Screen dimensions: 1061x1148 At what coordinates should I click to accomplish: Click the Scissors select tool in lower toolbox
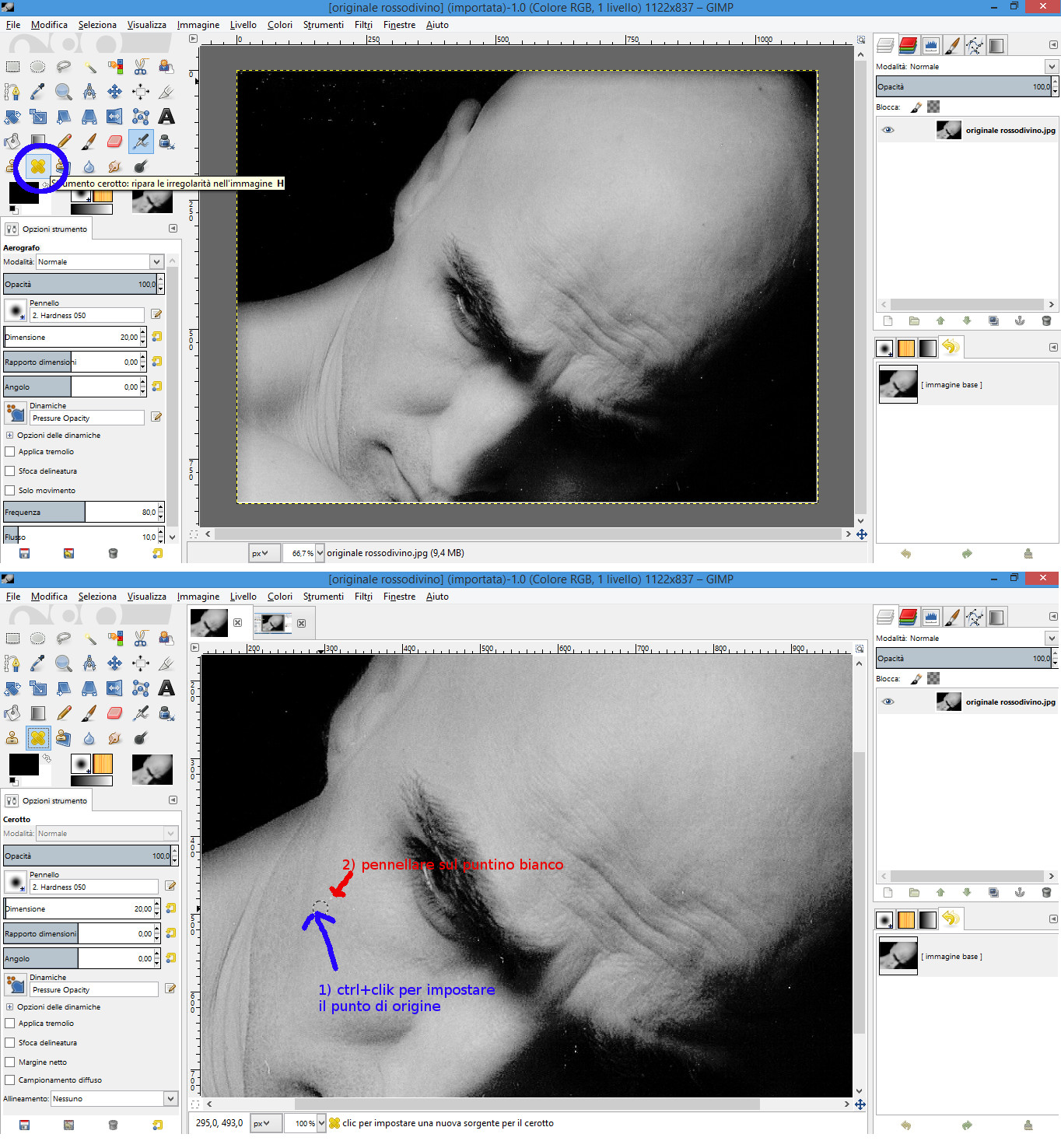[141, 639]
